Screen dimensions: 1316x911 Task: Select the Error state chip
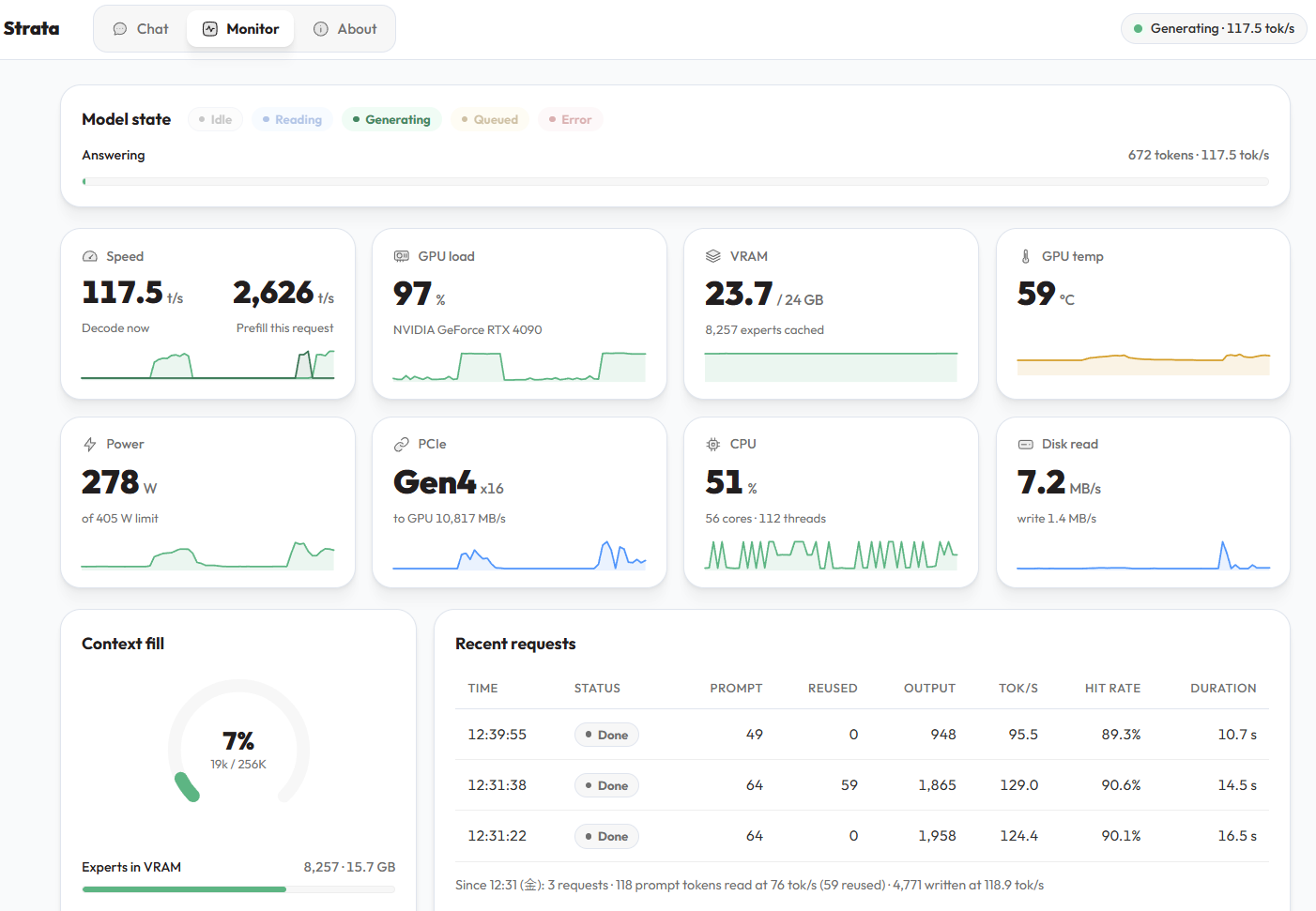[x=571, y=119]
